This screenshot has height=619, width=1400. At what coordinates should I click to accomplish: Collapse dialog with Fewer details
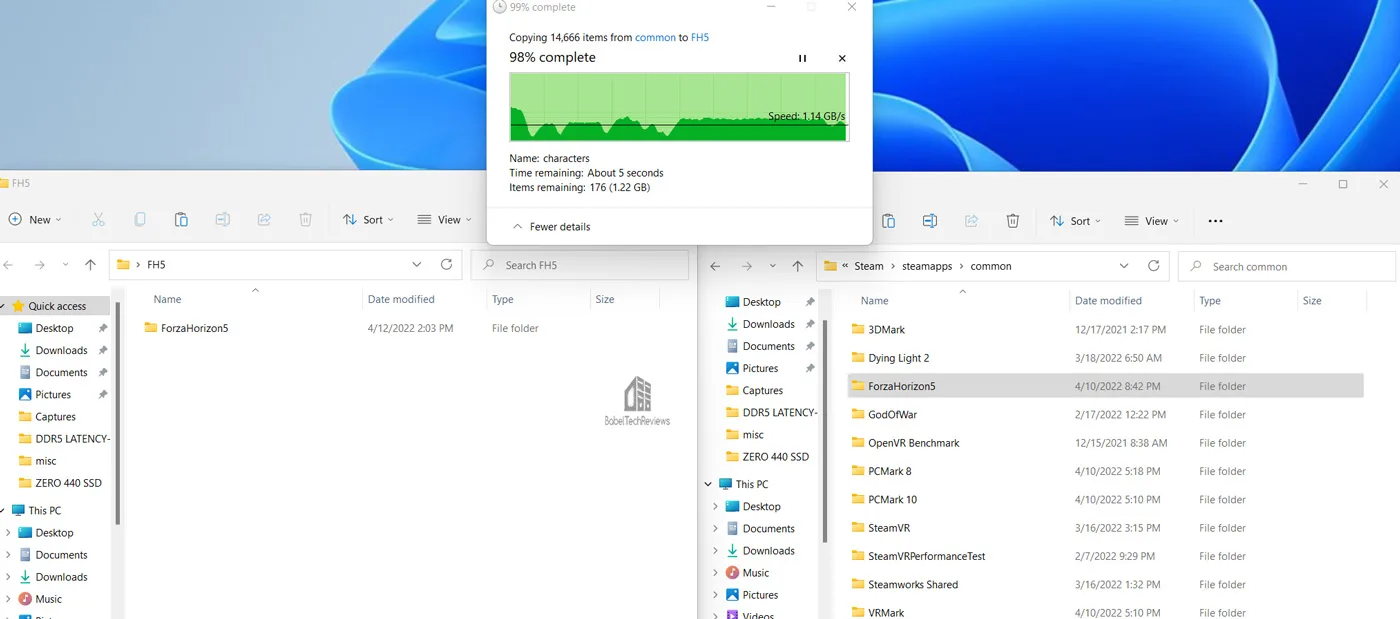(x=551, y=227)
